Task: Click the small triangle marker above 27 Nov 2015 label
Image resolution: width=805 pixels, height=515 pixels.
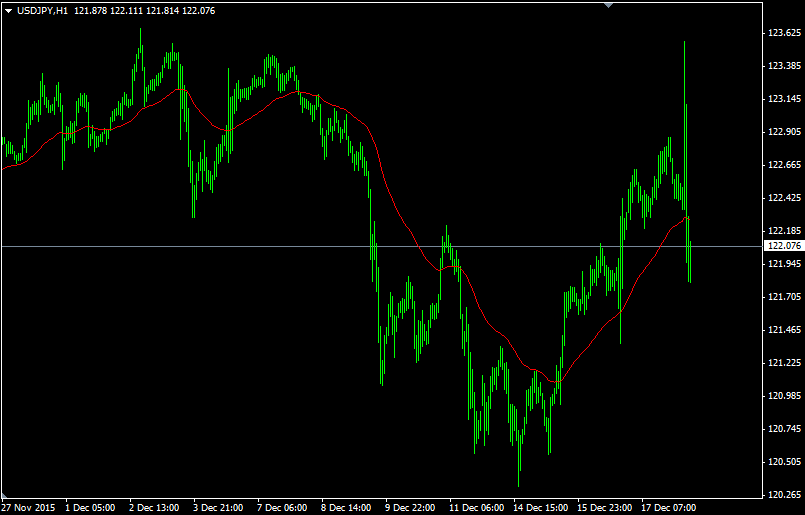Action: coord(5,495)
